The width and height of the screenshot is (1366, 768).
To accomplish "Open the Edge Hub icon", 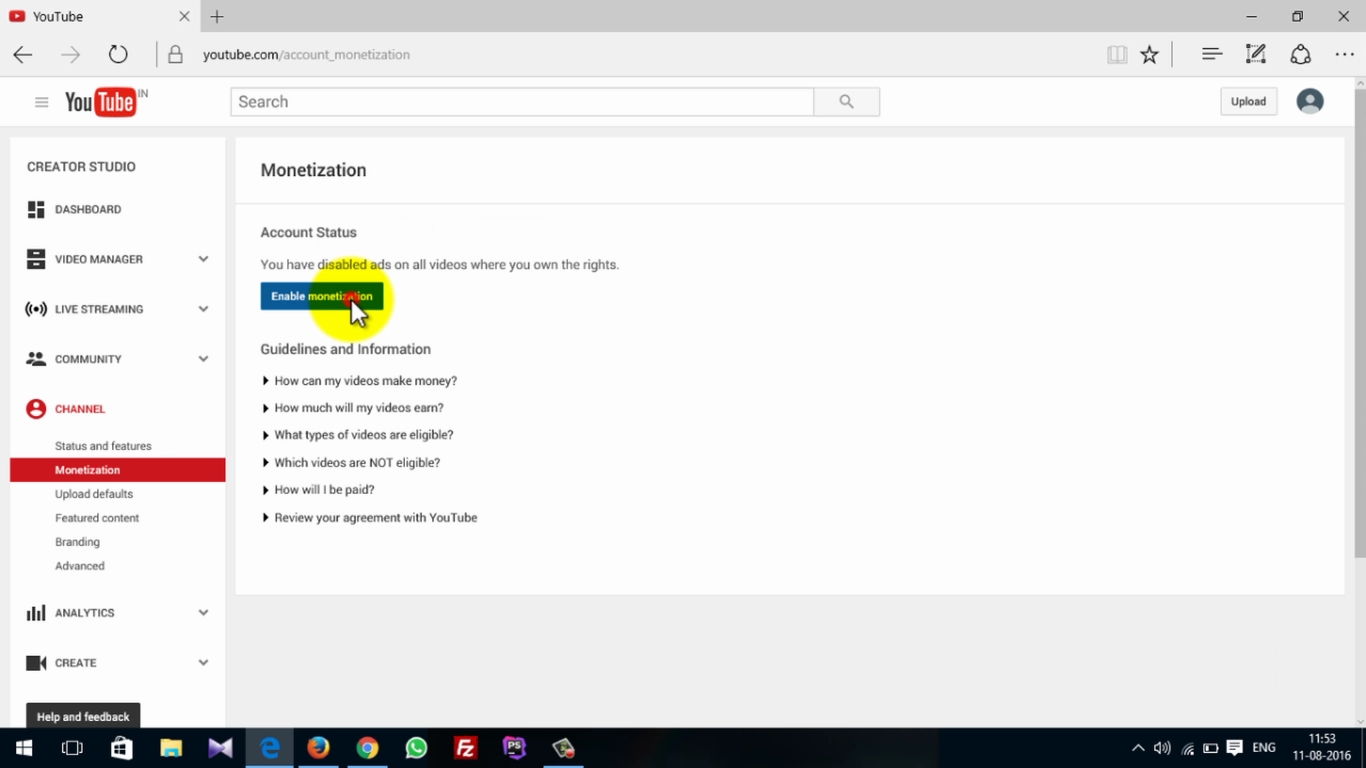I will [1212, 54].
